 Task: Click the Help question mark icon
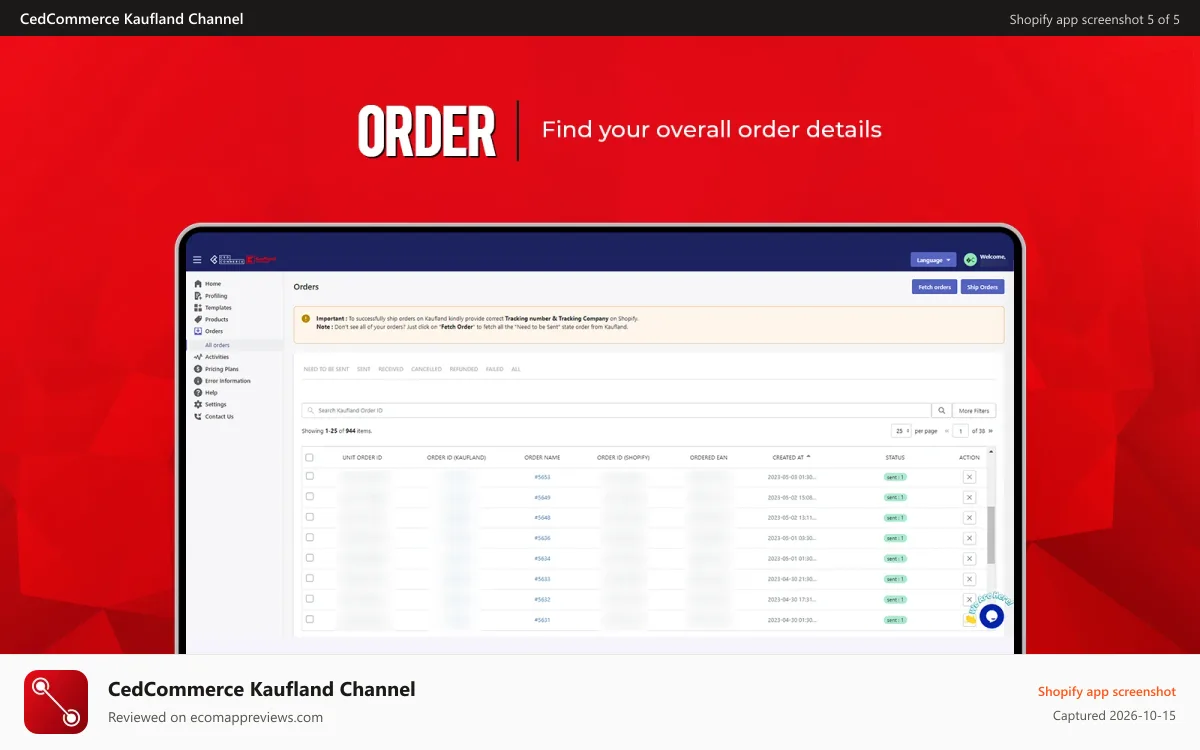point(198,393)
